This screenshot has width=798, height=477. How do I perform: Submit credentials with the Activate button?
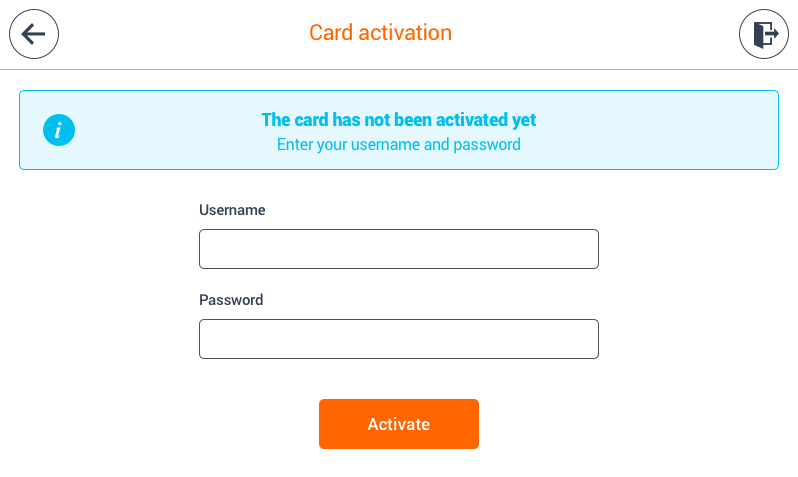tap(399, 424)
